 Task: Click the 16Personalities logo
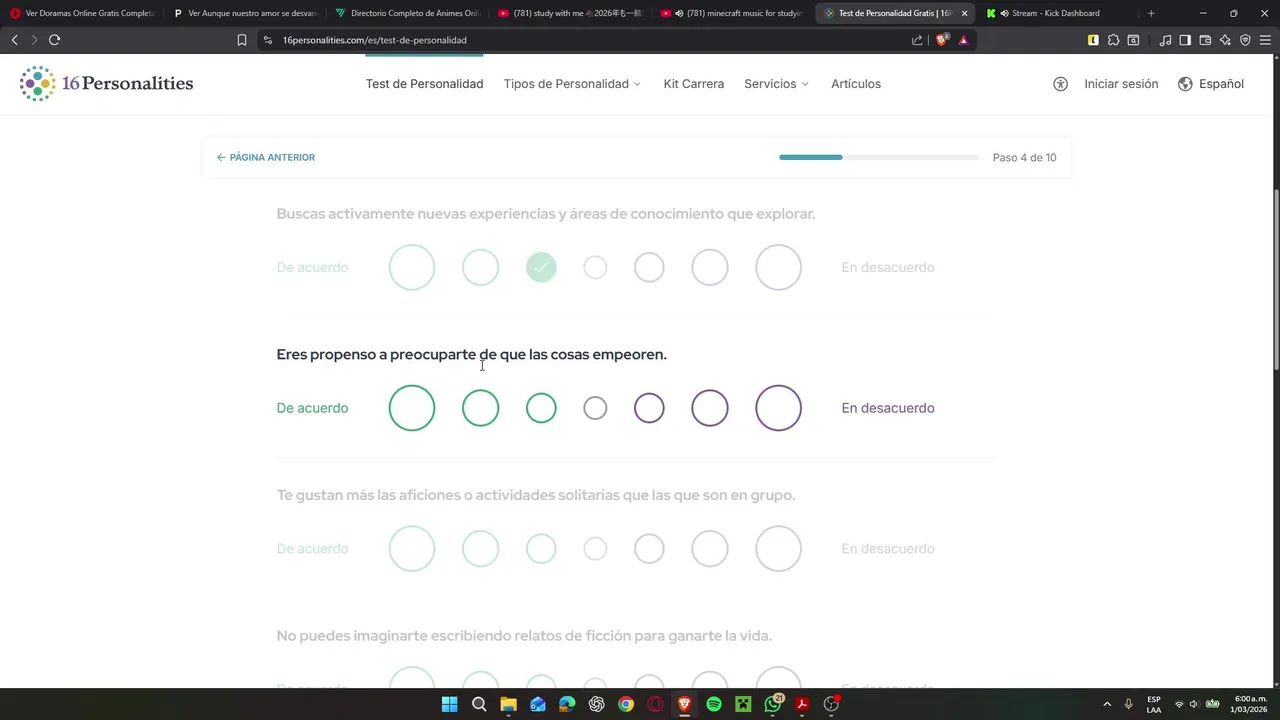coord(106,84)
